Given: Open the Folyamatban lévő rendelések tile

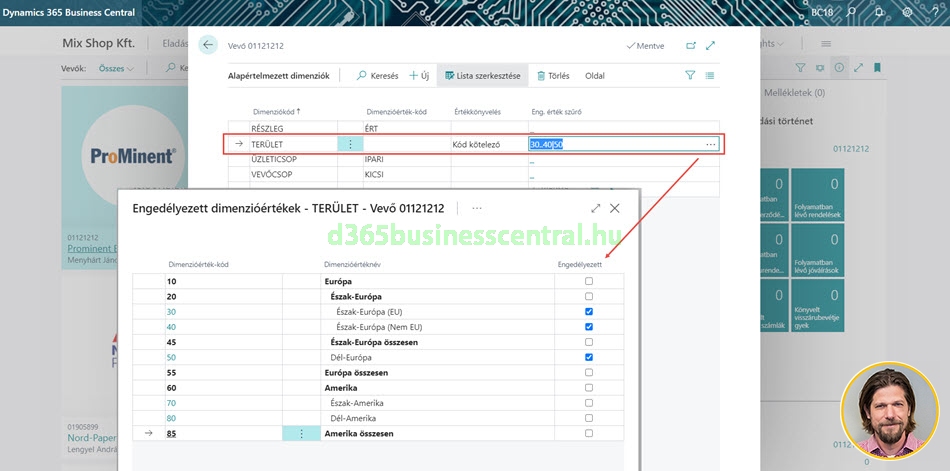Looking at the screenshot, I should pyautogui.click(x=817, y=195).
